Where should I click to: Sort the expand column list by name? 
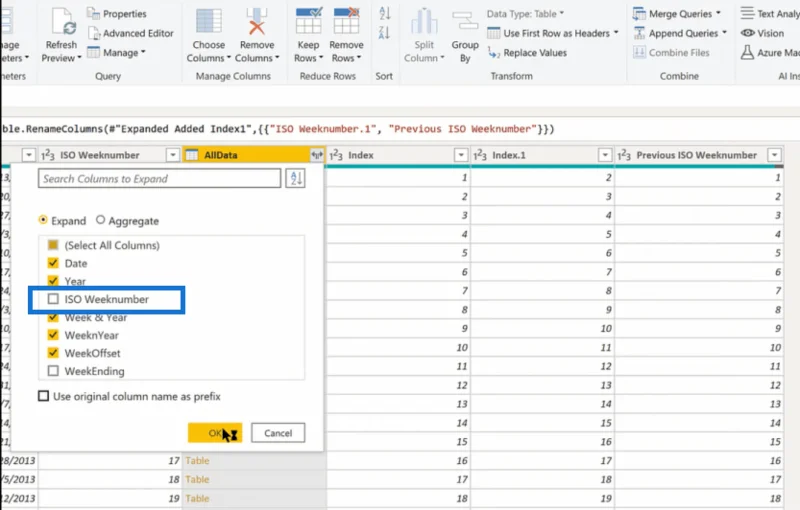click(295, 178)
